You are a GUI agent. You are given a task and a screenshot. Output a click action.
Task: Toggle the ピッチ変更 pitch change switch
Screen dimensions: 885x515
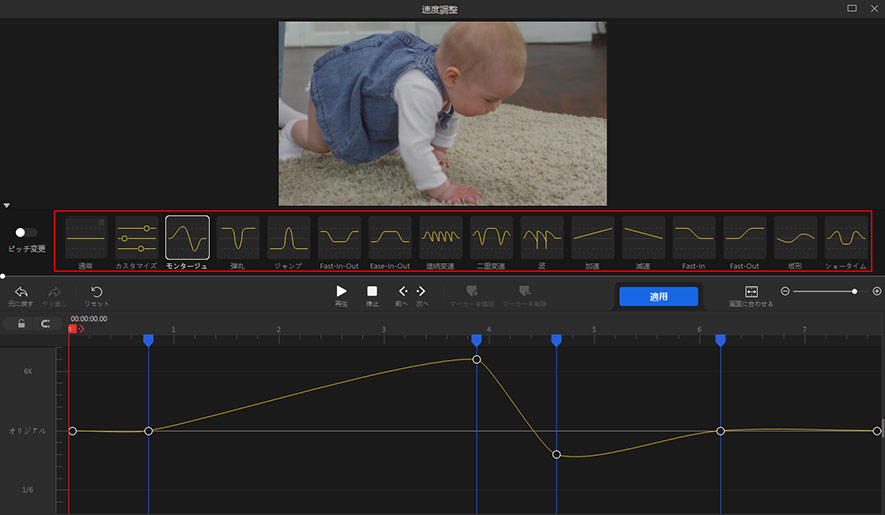(x=25, y=233)
